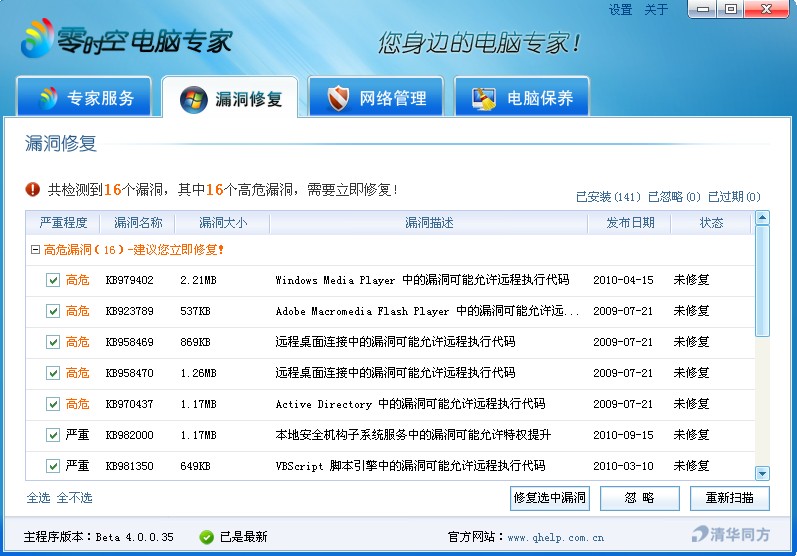The height and width of the screenshot is (556, 797).
Task: Sort by 漏洞大小 column header
Action: [x=223, y=223]
